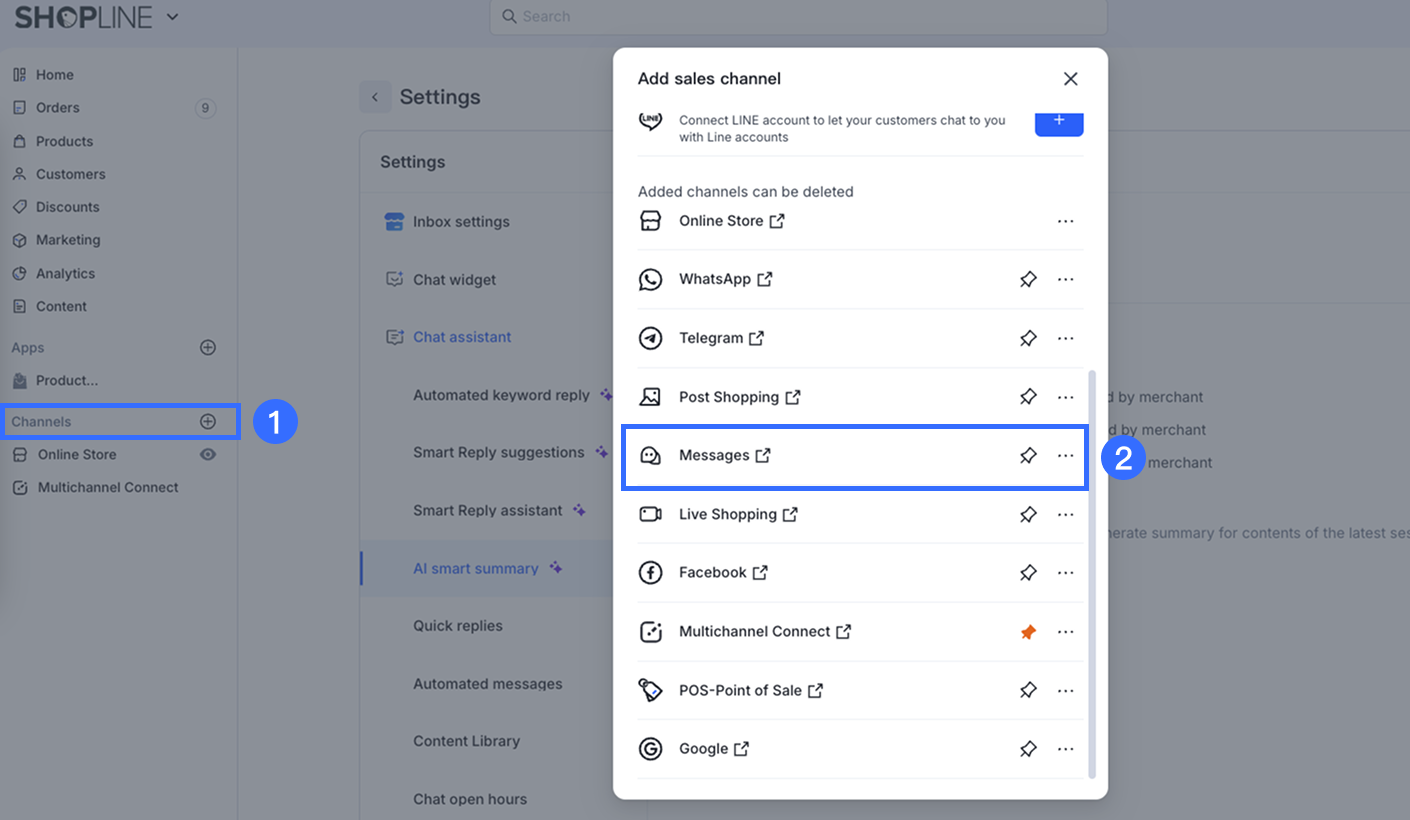Pin the WhatsApp channel
Viewport: 1410px width, 820px height.
pyautogui.click(x=1028, y=280)
